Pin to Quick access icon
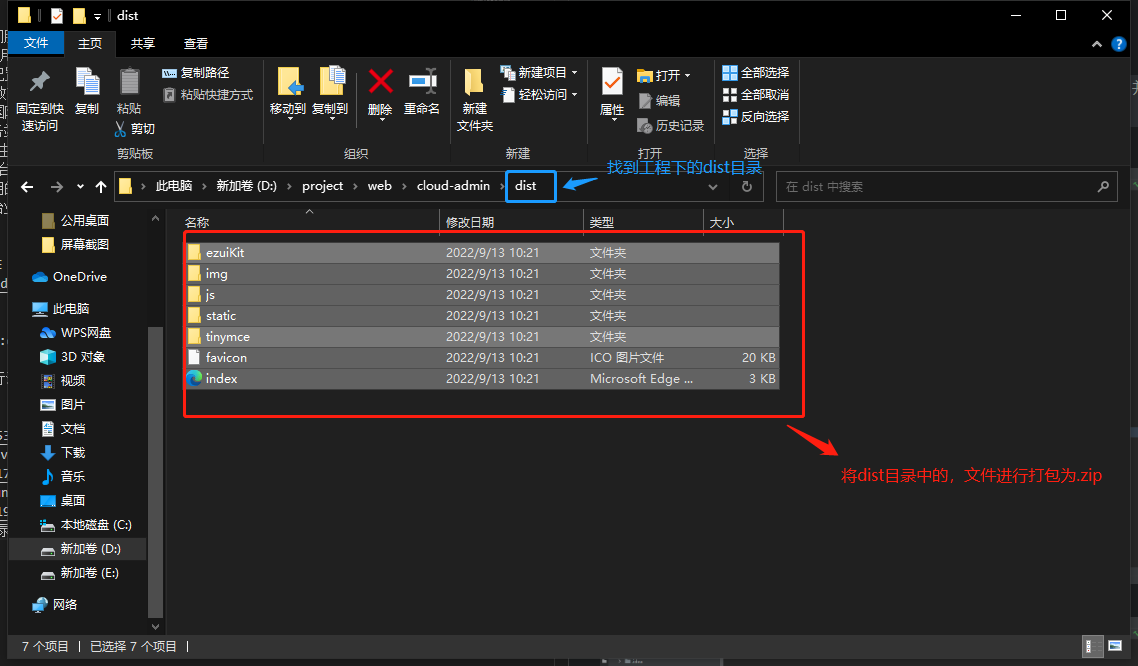 pos(39,83)
